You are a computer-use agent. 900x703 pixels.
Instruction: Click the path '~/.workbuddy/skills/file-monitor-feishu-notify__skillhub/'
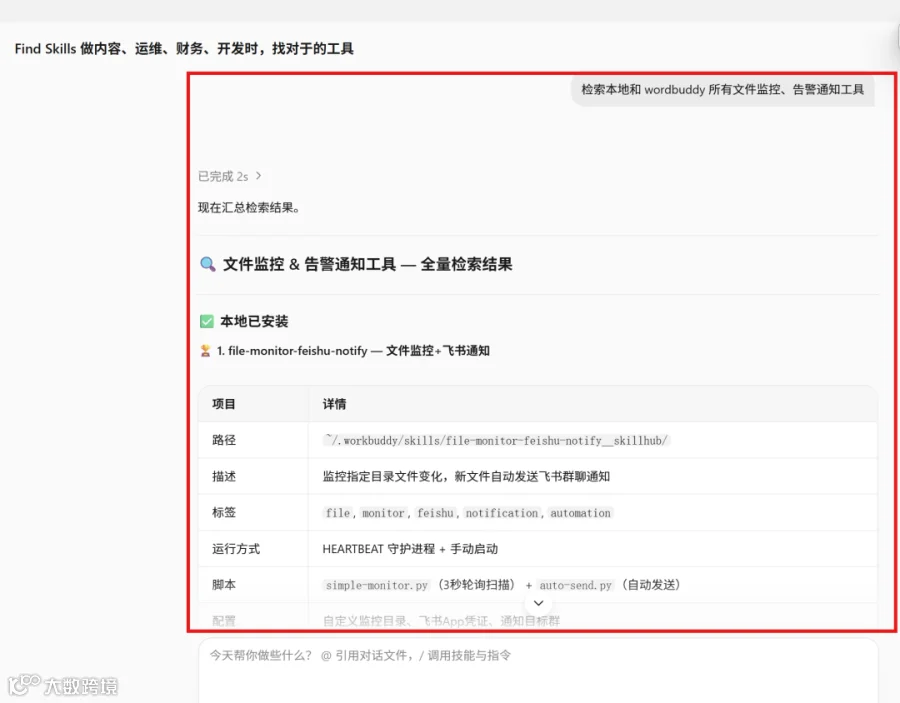pos(496,440)
